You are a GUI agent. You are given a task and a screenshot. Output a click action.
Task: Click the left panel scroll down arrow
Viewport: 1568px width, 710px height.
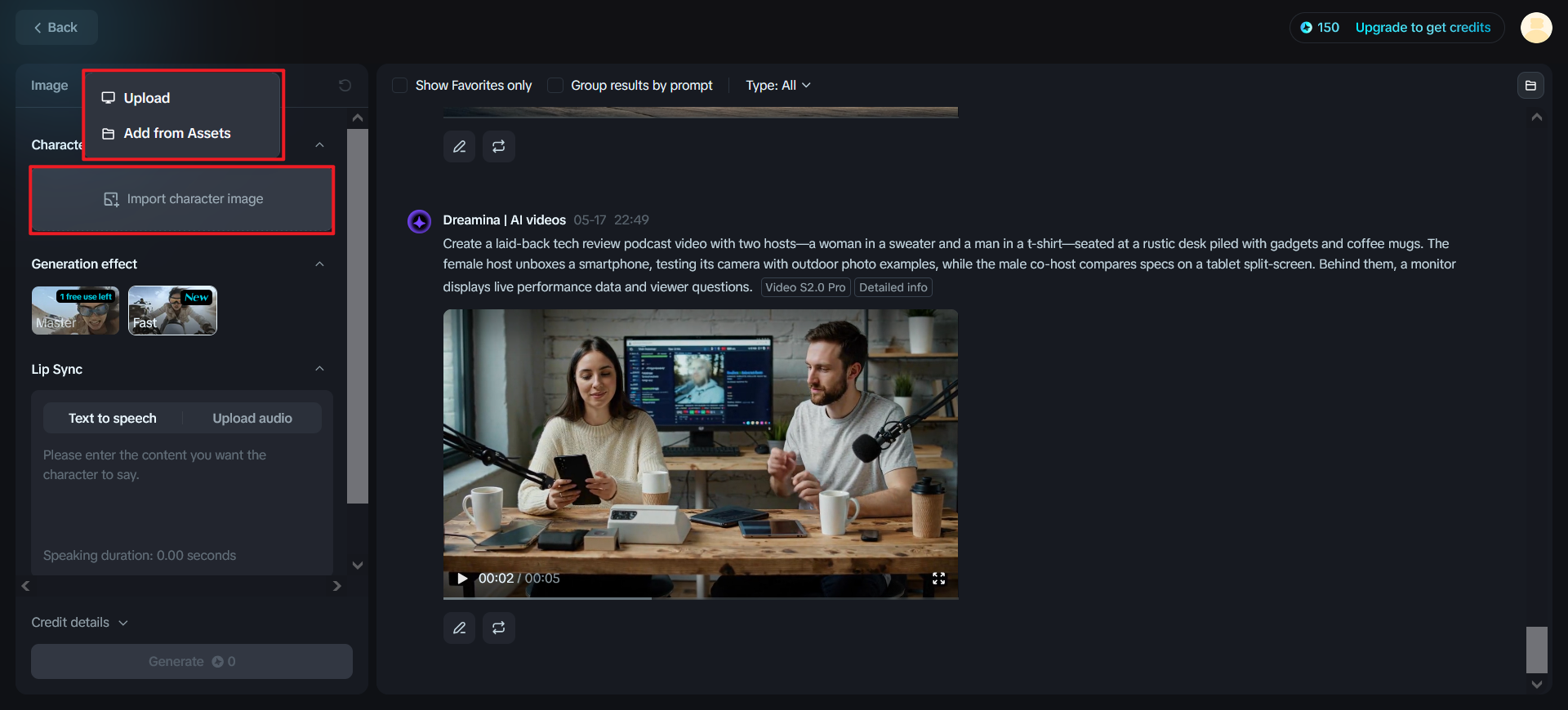[x=358, y=565]
